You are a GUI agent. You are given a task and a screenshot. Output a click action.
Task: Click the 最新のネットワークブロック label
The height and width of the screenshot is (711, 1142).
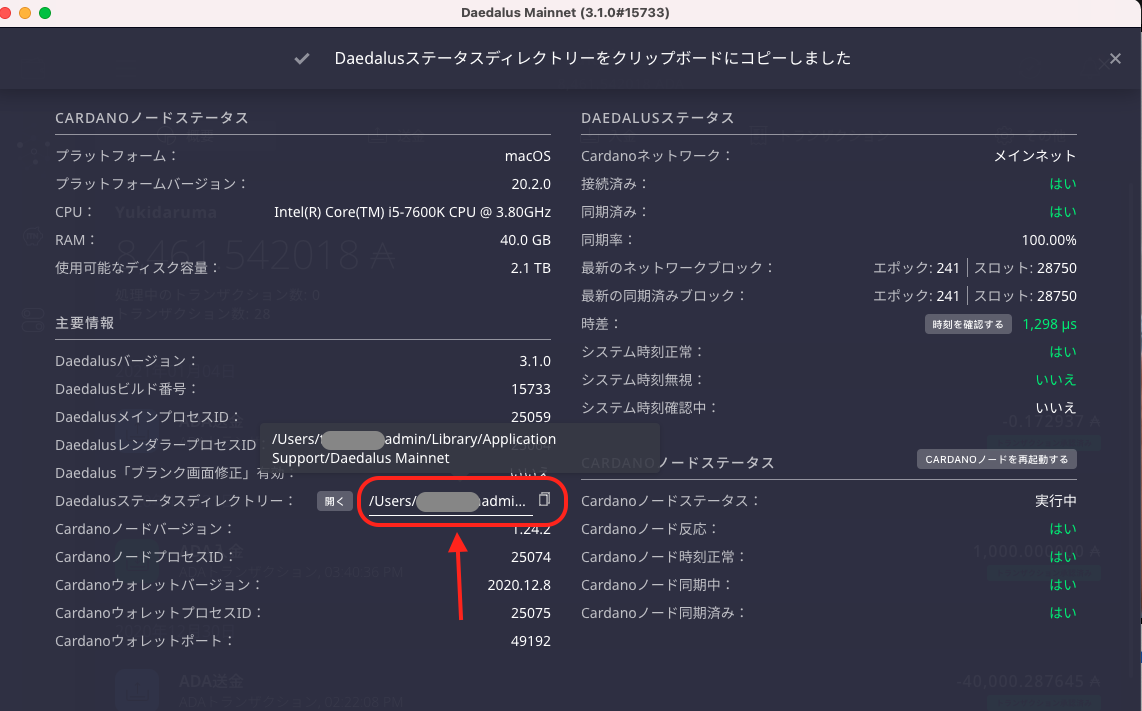coord(677,268)
